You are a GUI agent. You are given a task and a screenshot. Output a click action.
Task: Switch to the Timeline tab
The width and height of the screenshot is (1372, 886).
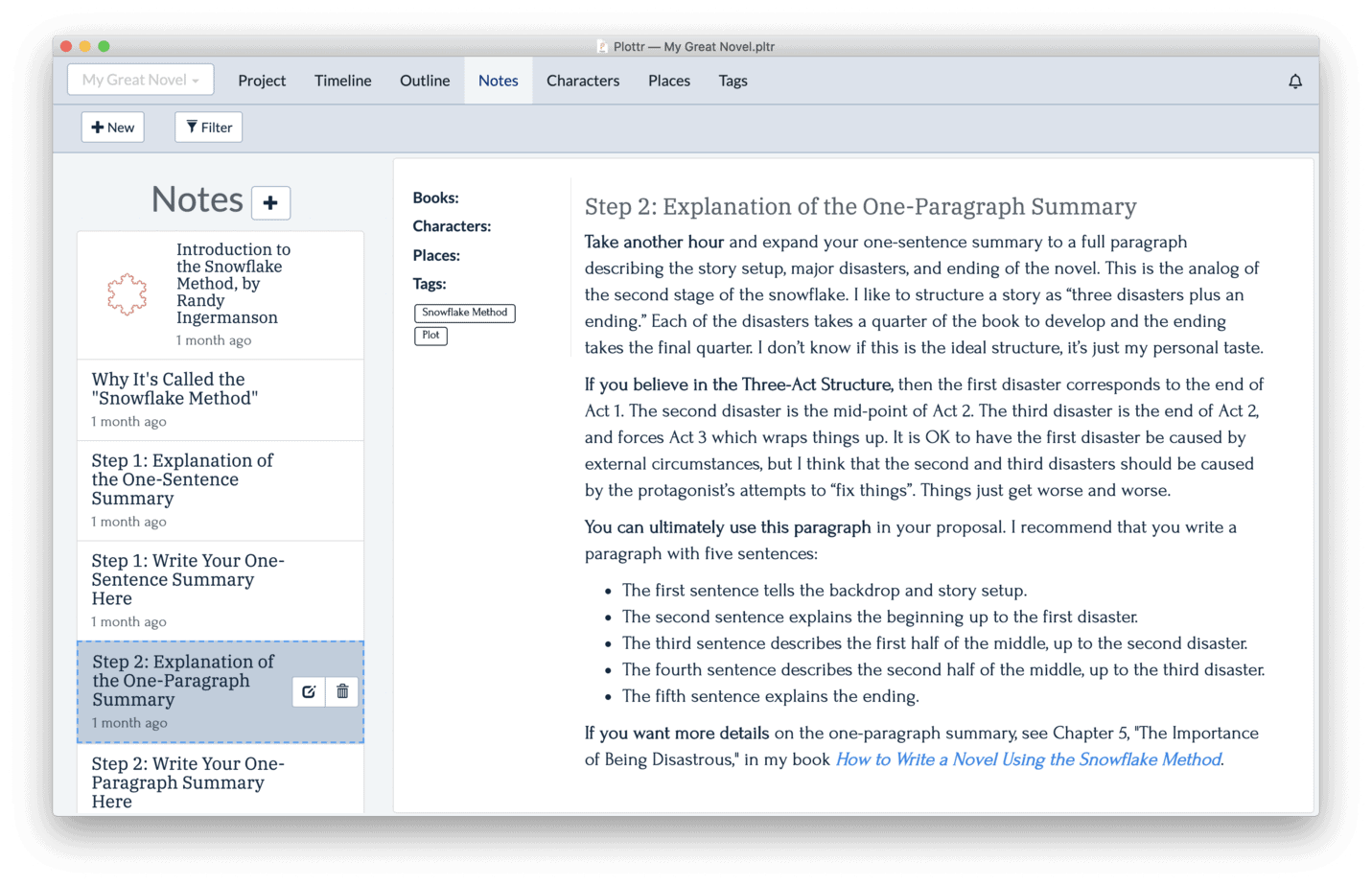tap(342, 81)
